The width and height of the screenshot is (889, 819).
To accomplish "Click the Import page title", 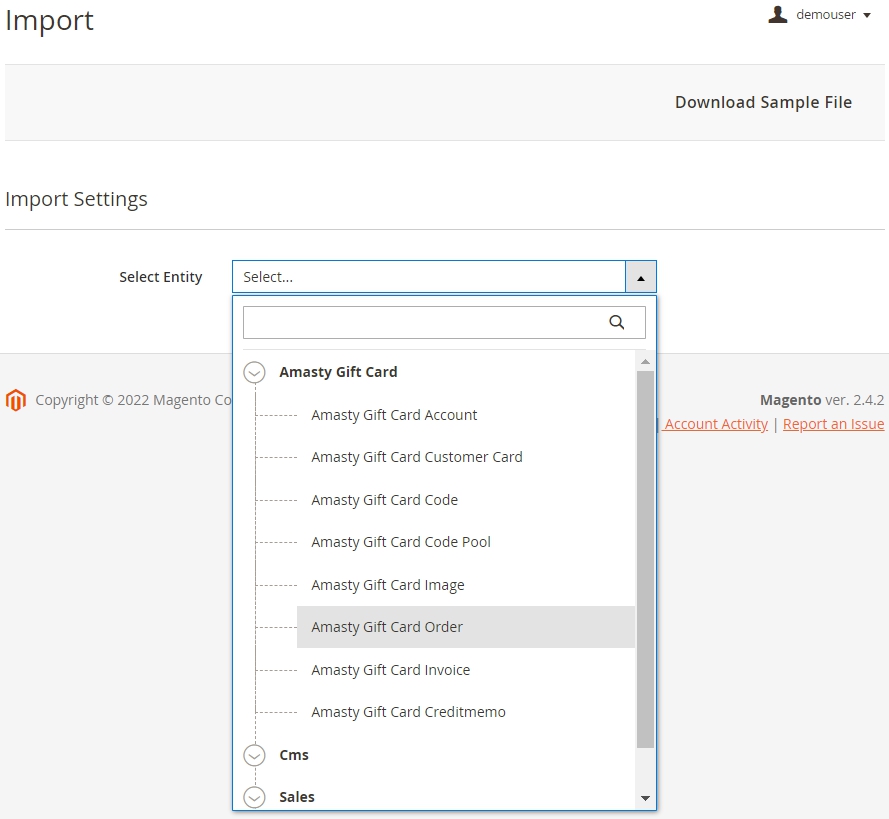I will (x=49, y=21).
